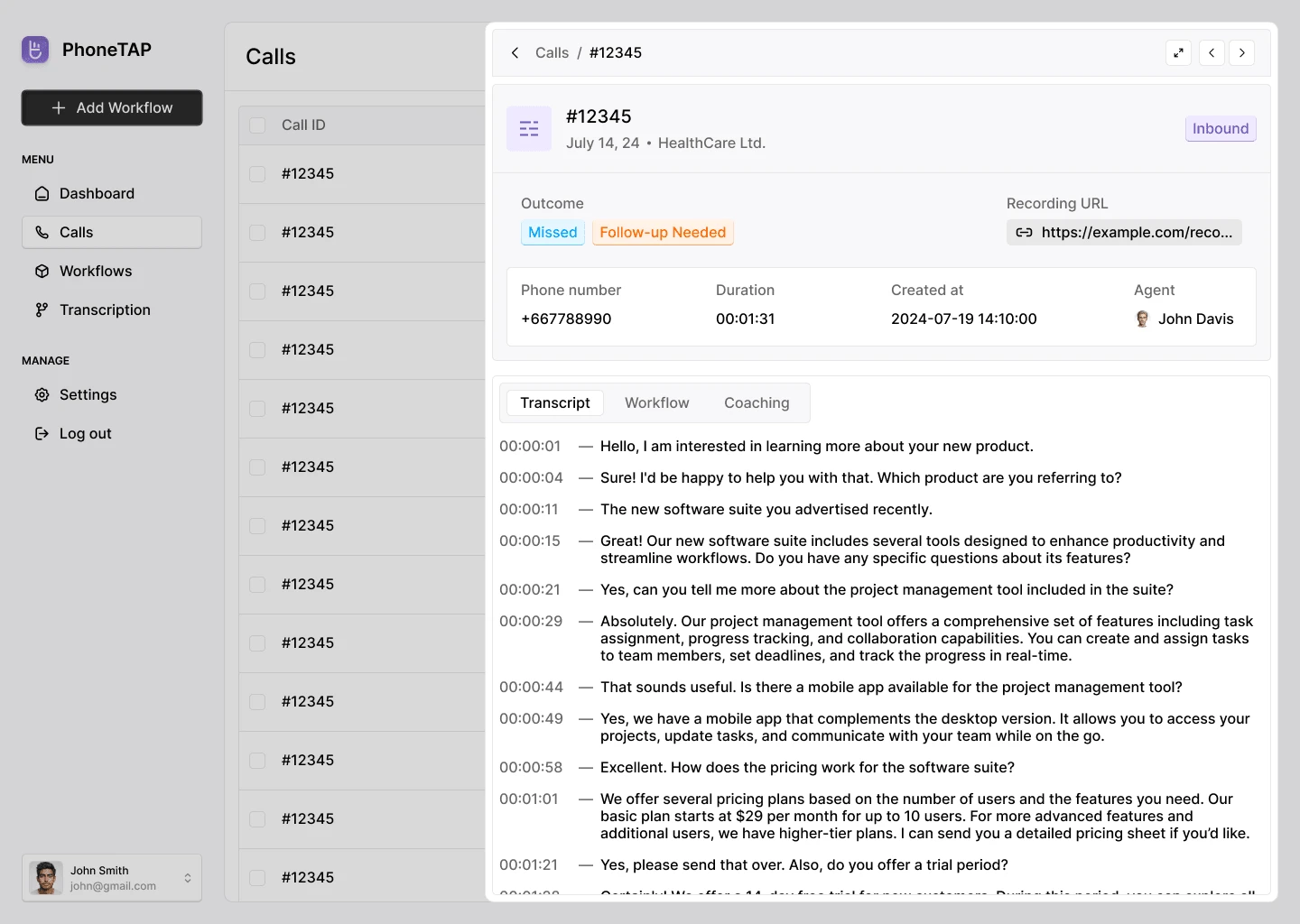Go to previous call with left chevron
1300x924 pixels.
[1212, 53]
